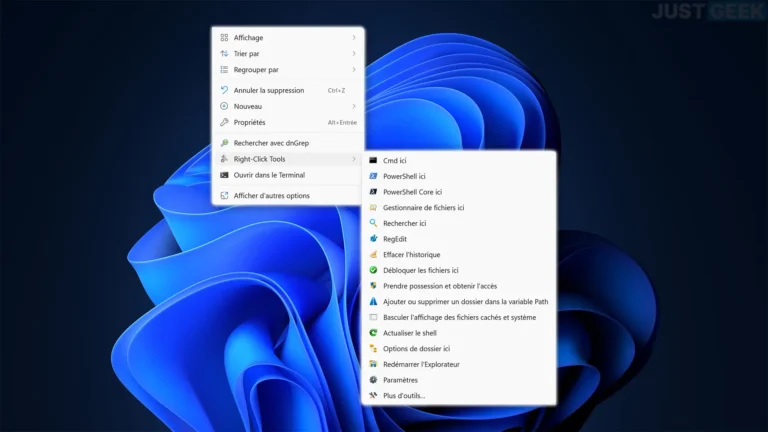
Task: Select Cmd ici in the submenu
Action: pos(459,160)
